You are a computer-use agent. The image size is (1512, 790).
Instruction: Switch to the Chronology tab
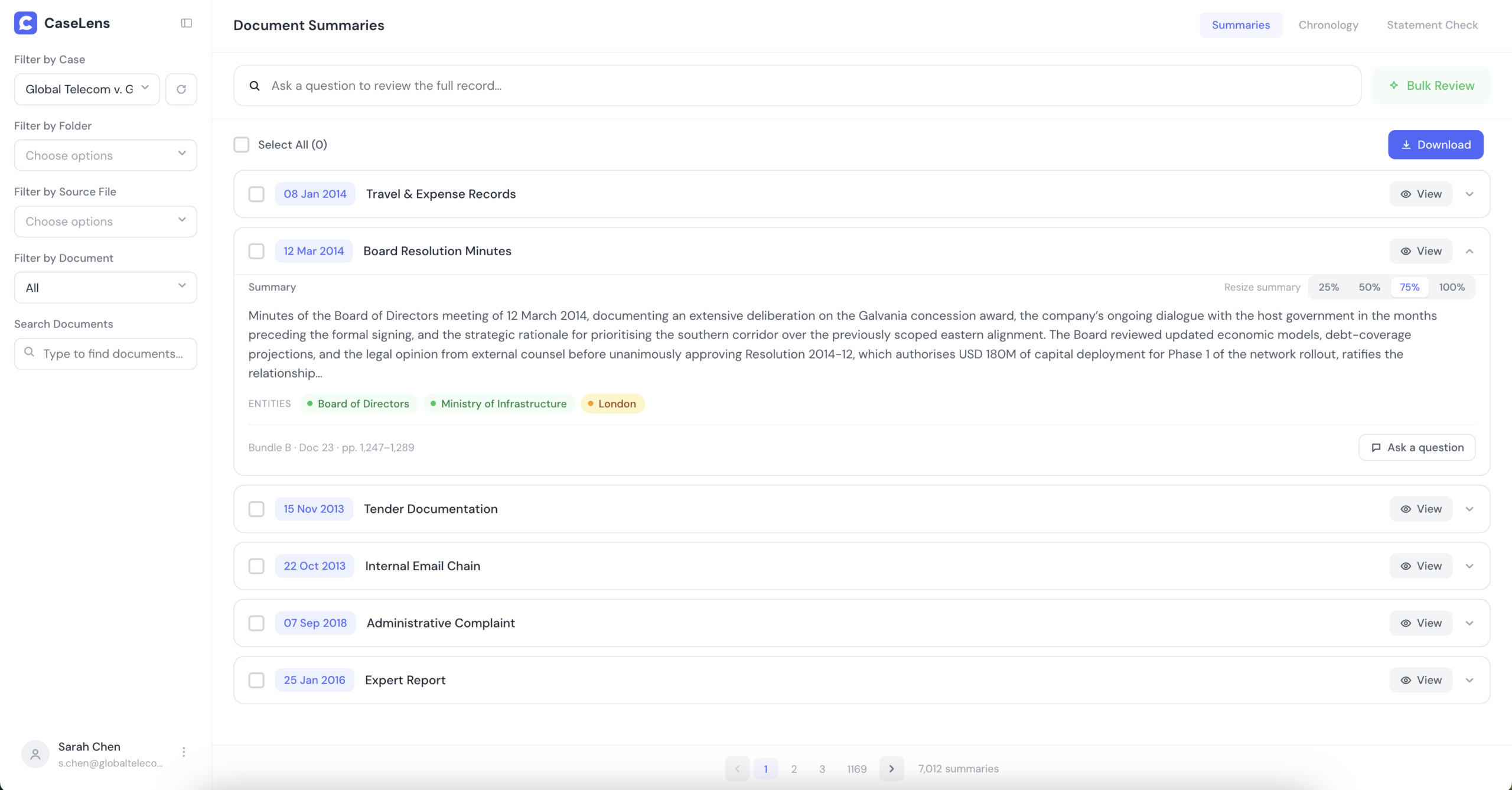[x=1328, y=25]
